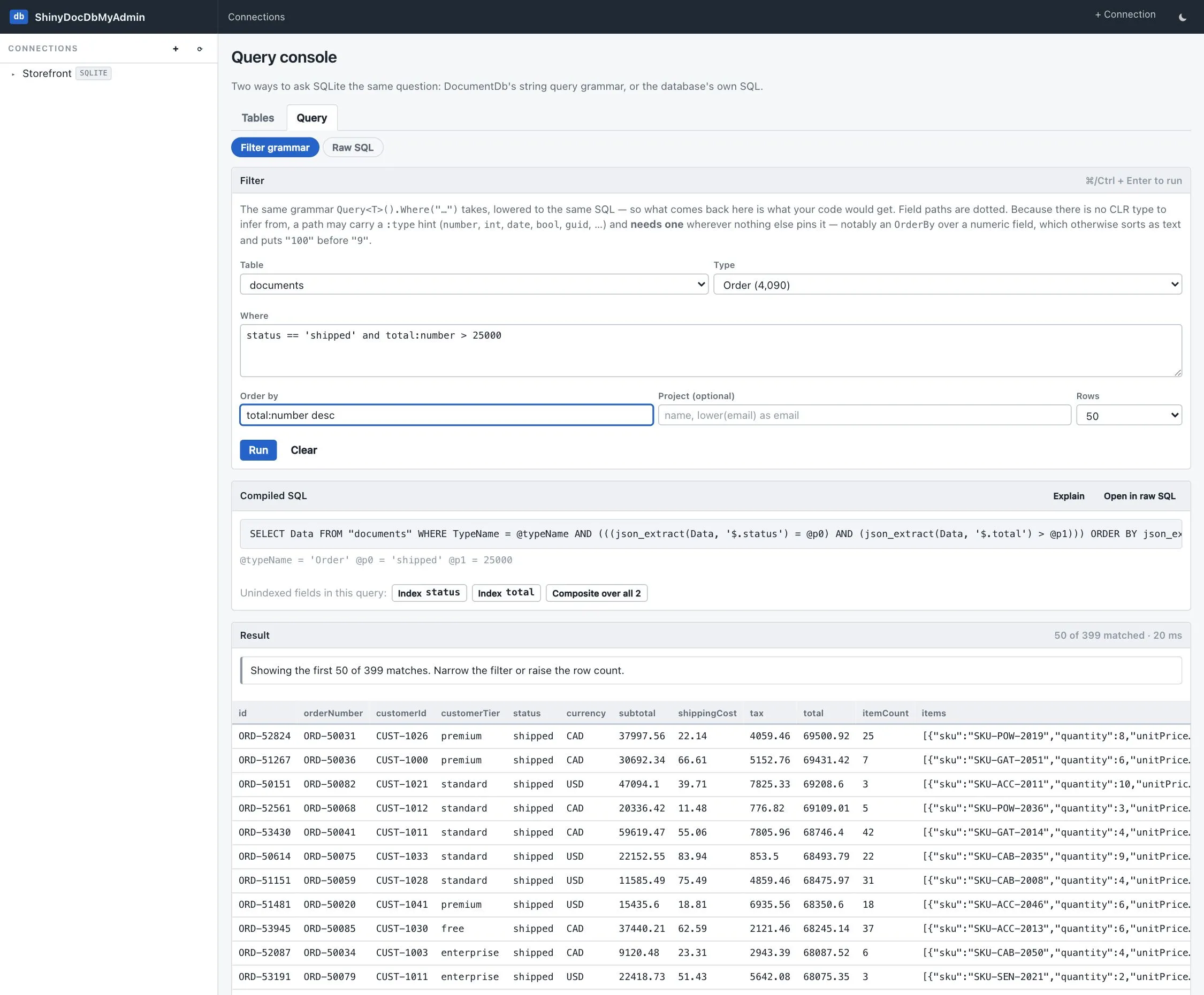Open the Table dropdown showing documents
This screenshot has height=995, width=1204.
click(474, 284)
